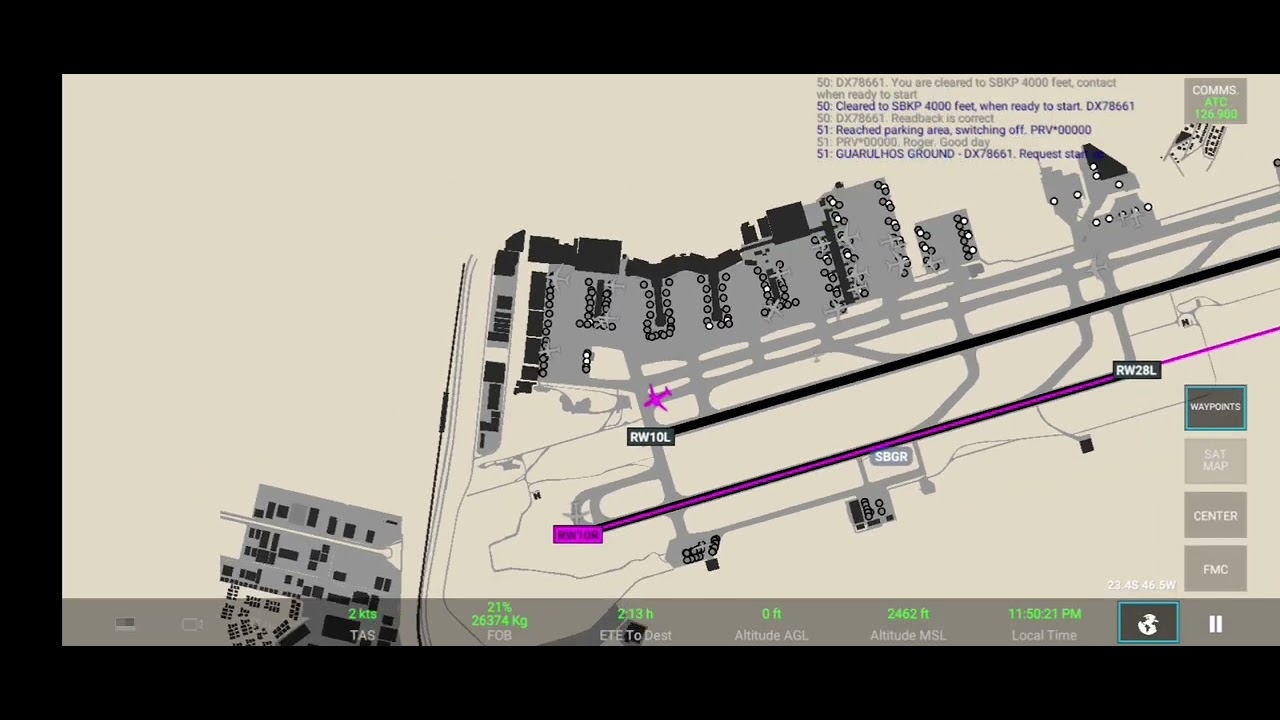This screenshot has height=720, width=1280.
Task: Select the RW28L runway label
Action: pyautogui.click(x=1136, y=370)
